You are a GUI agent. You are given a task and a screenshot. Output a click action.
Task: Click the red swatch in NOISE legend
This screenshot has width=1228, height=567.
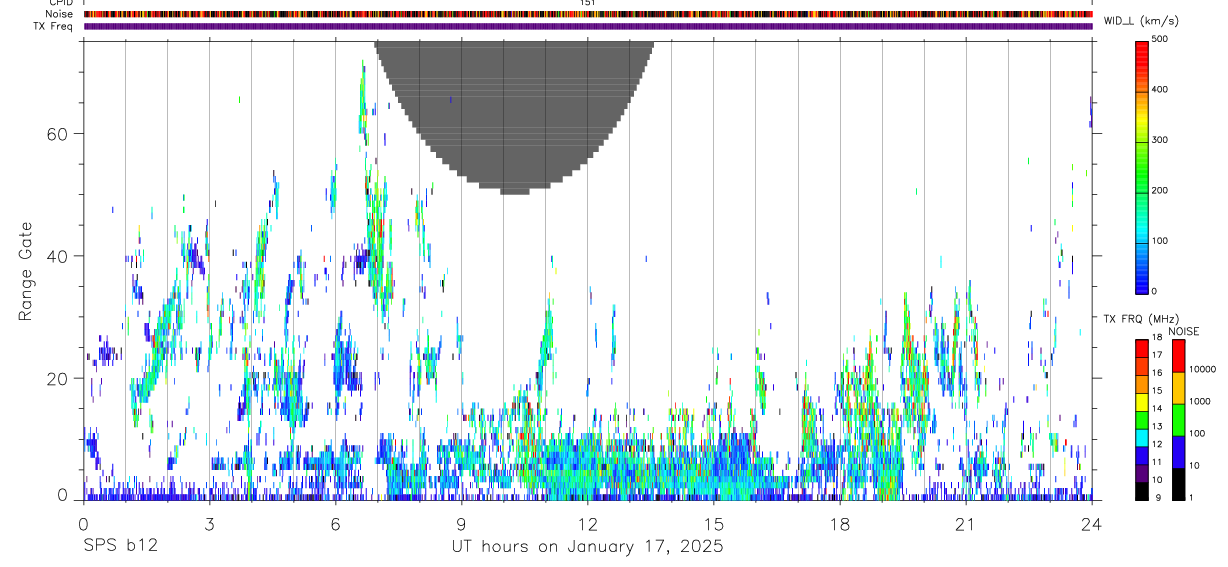[x=1178, y=356]
